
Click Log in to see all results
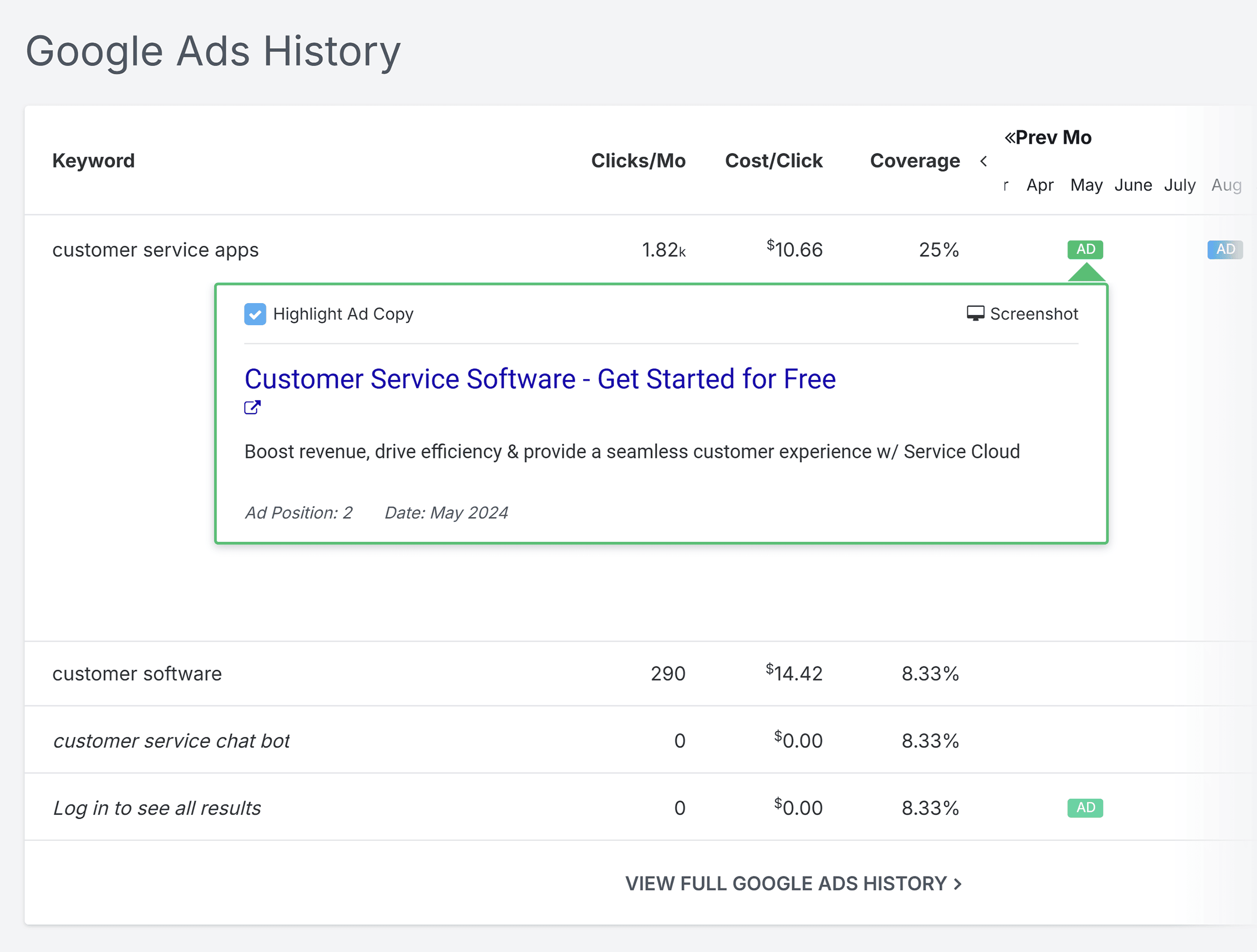[157, 808]
